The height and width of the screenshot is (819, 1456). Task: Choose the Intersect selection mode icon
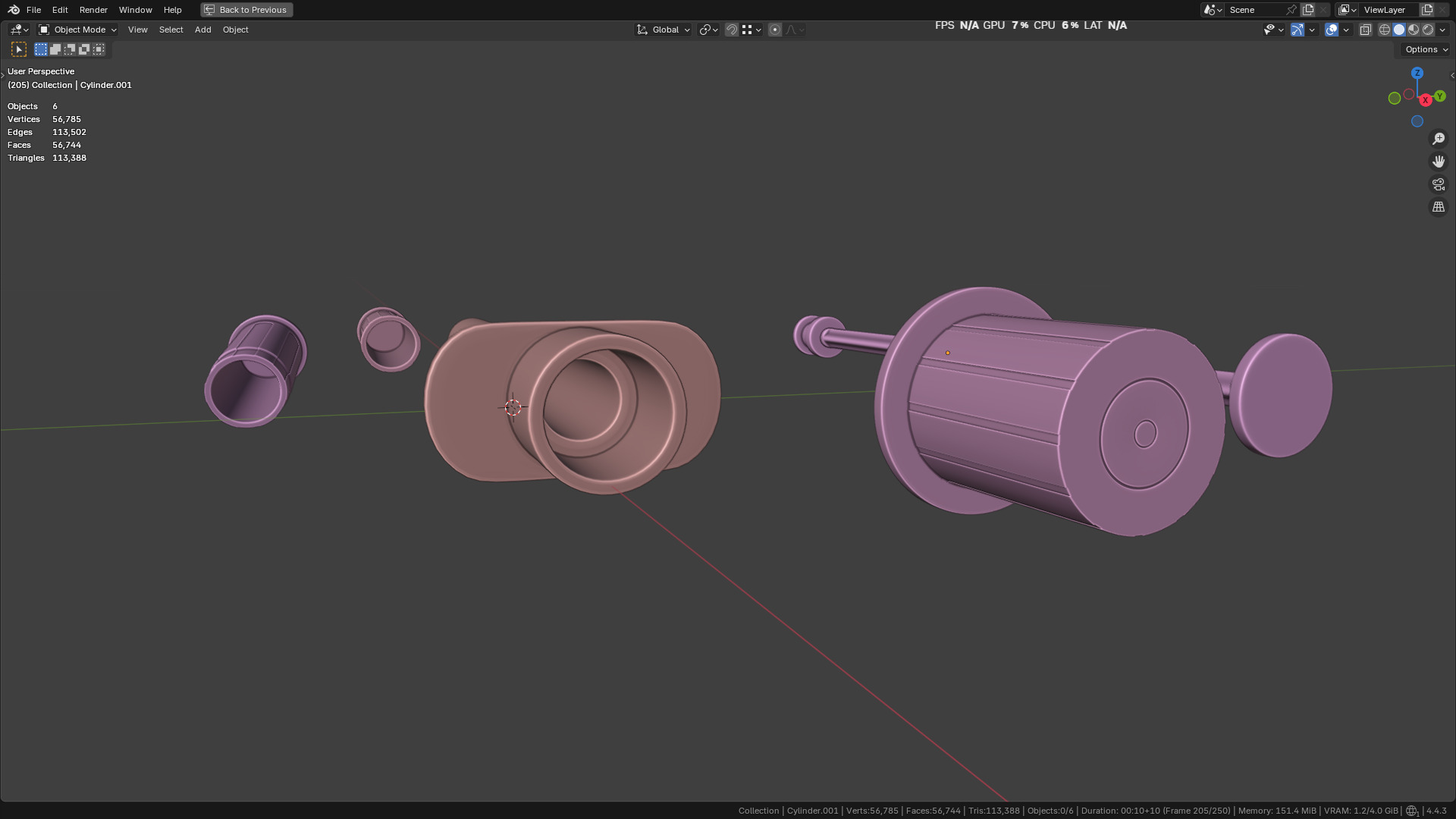[99, 49]
